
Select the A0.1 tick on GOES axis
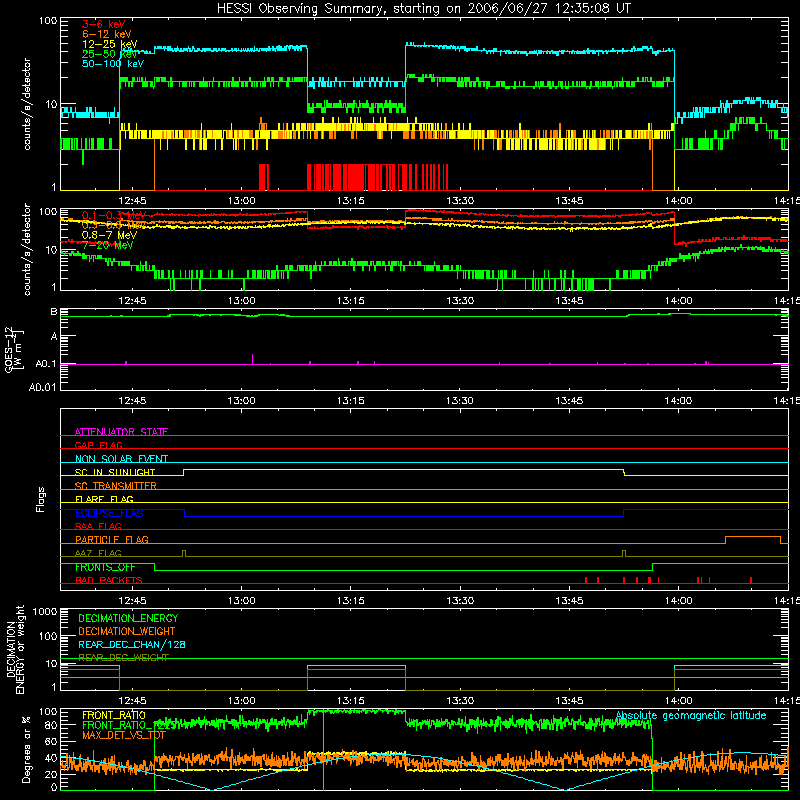(x=46, y=364)
